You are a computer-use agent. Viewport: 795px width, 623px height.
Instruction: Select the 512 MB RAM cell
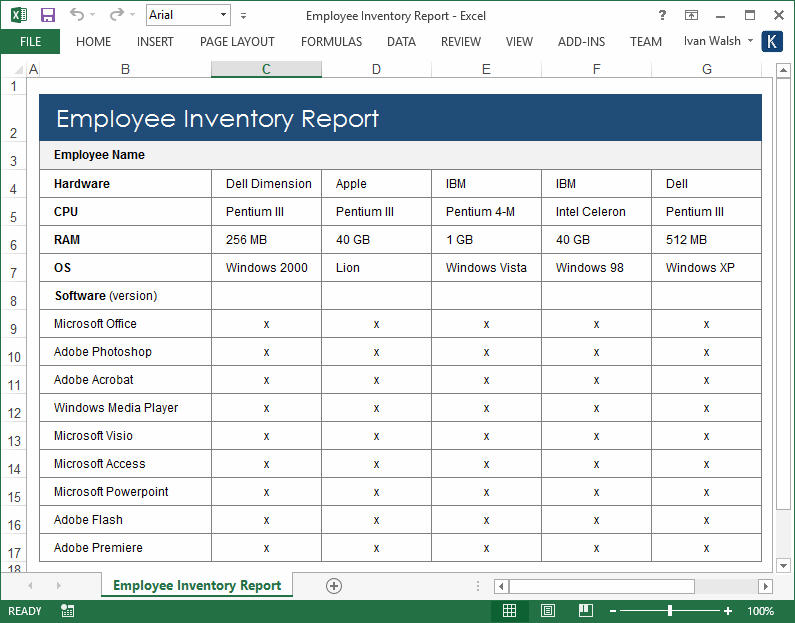click(707, 240)
